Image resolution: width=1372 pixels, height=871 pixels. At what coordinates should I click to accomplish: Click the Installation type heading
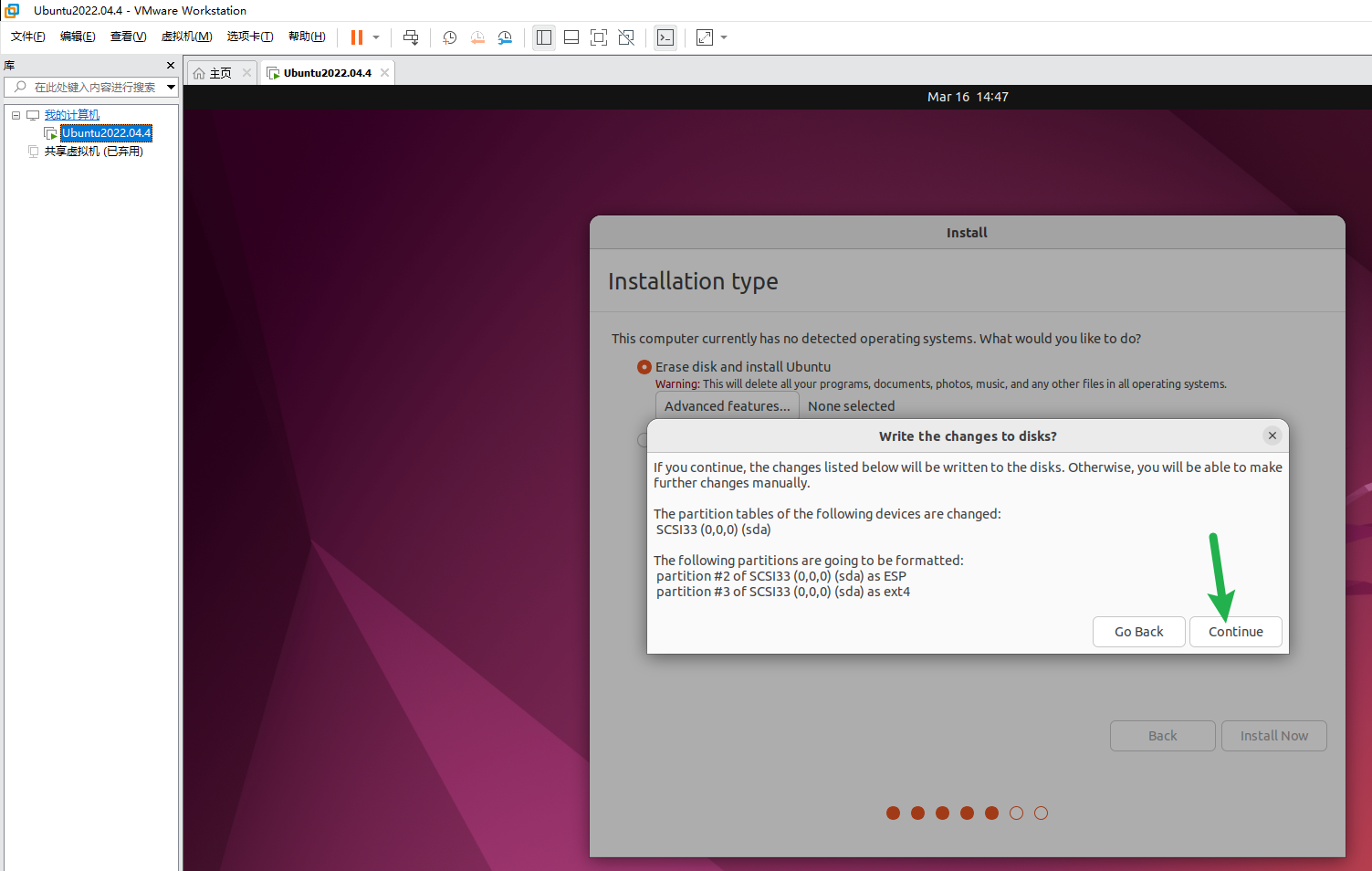[693, 281]
